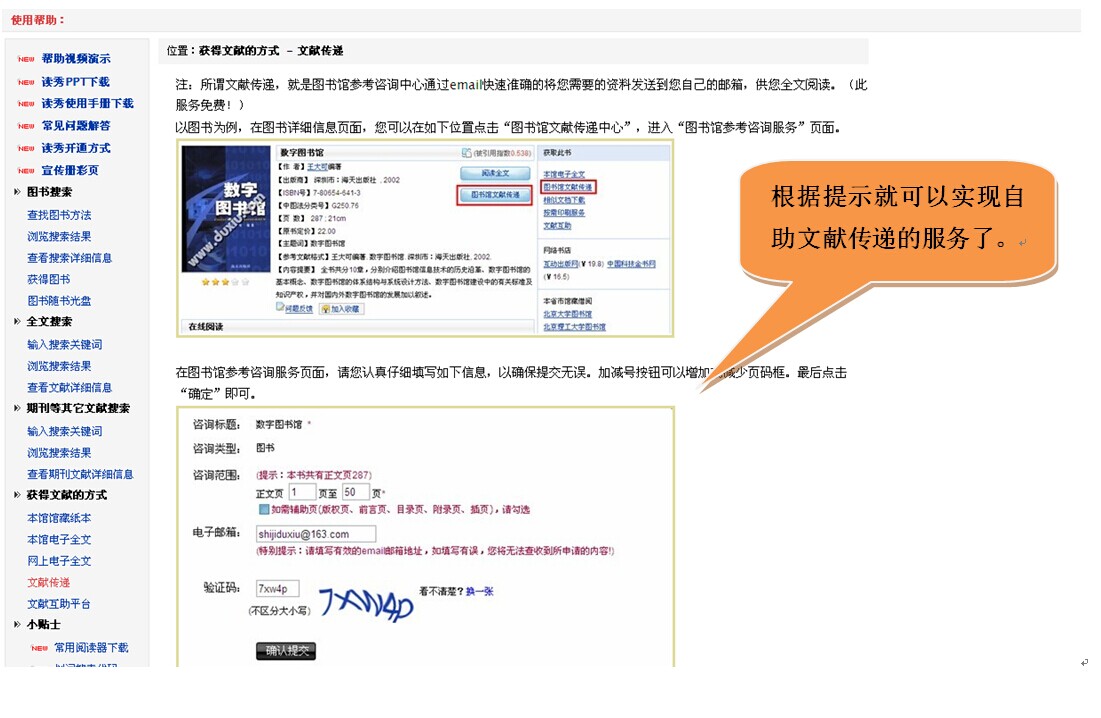Expand the 全文搜索 sidebar section
Screen dimensions: 1101x718
click(18, 322)
